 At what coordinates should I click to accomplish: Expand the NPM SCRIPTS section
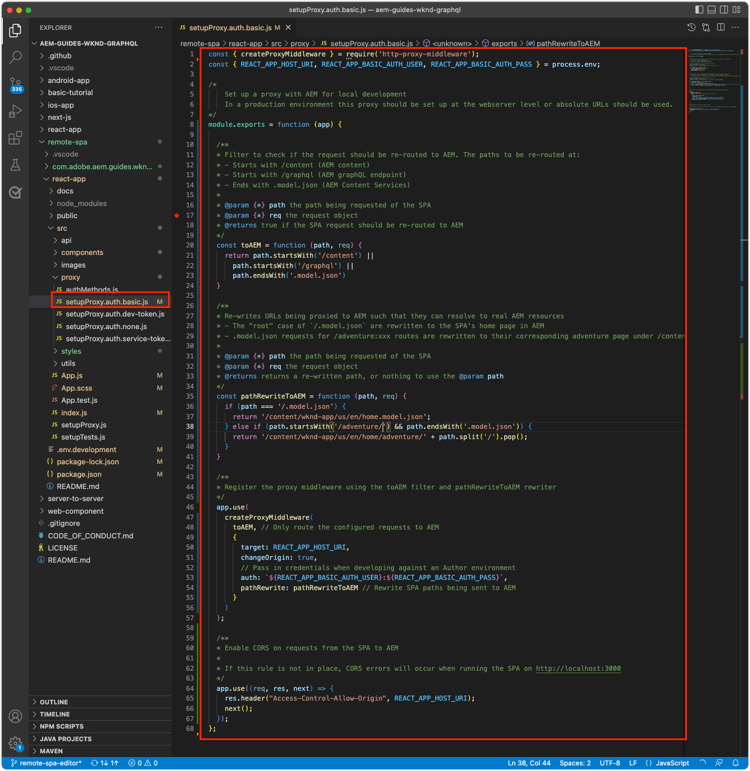pos(61,727)
